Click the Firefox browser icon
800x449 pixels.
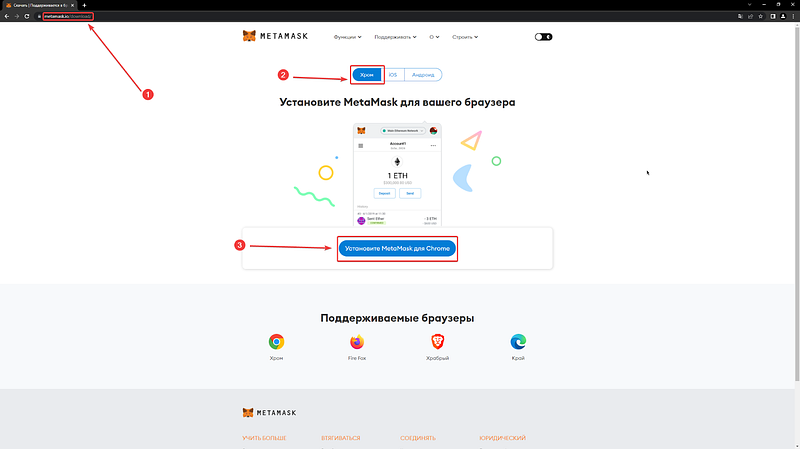point(357,342)
